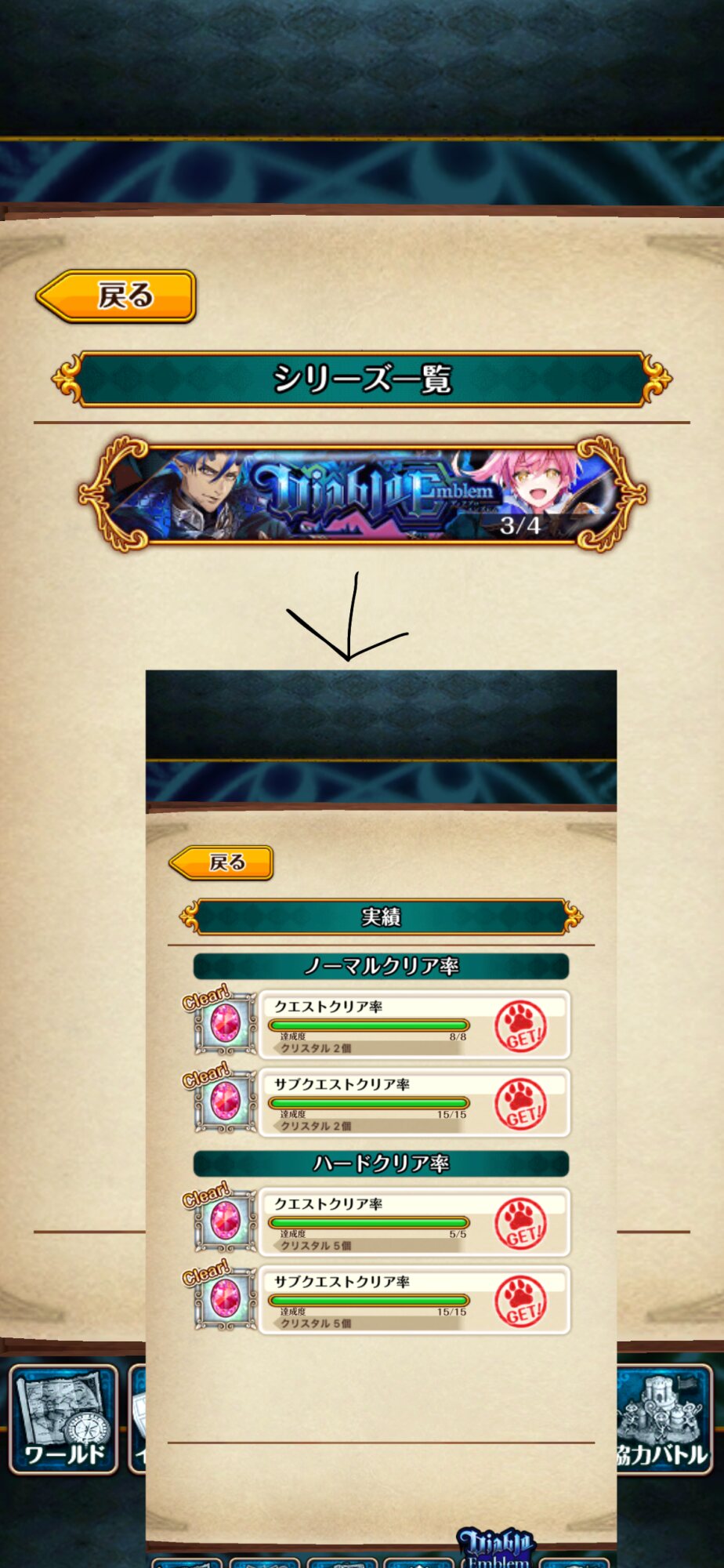This screenshot has width=724, height=1568.
Task: Select the シリーズ一覧 header bar
Action: point(362,379)
